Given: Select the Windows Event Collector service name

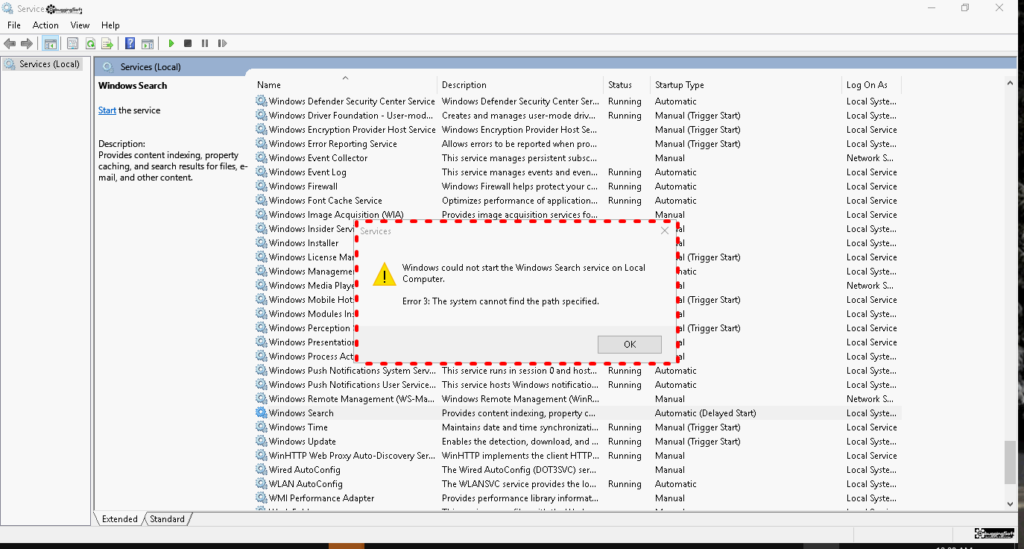Looking at the screenshot, I should pos(318,158).
